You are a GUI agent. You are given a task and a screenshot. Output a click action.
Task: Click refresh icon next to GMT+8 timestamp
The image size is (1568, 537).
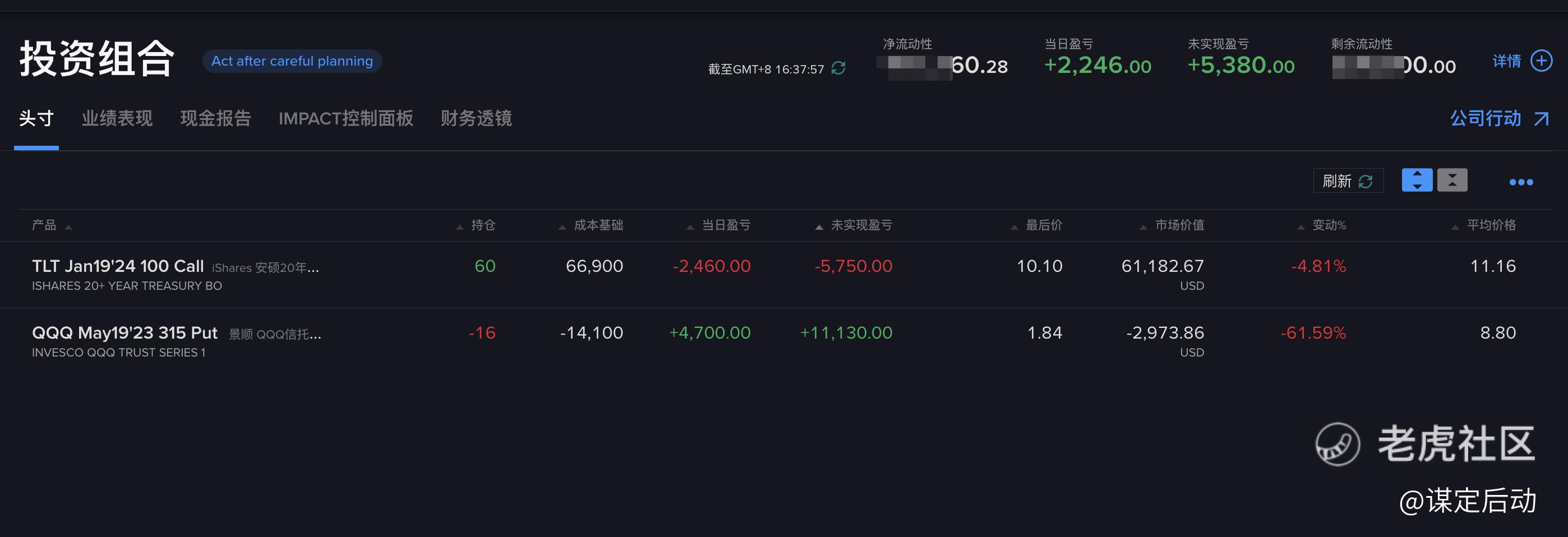tap(838, 68)
